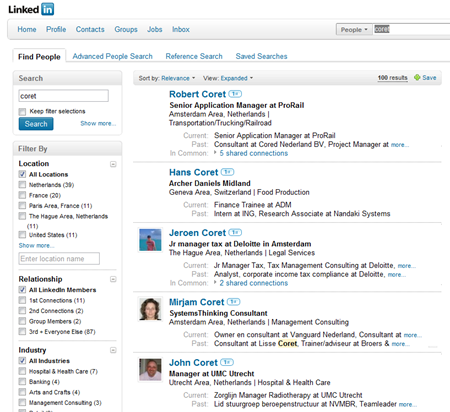Screen dimensions: 450x412
Task: Open the Groups menu item
Action: 126,29
